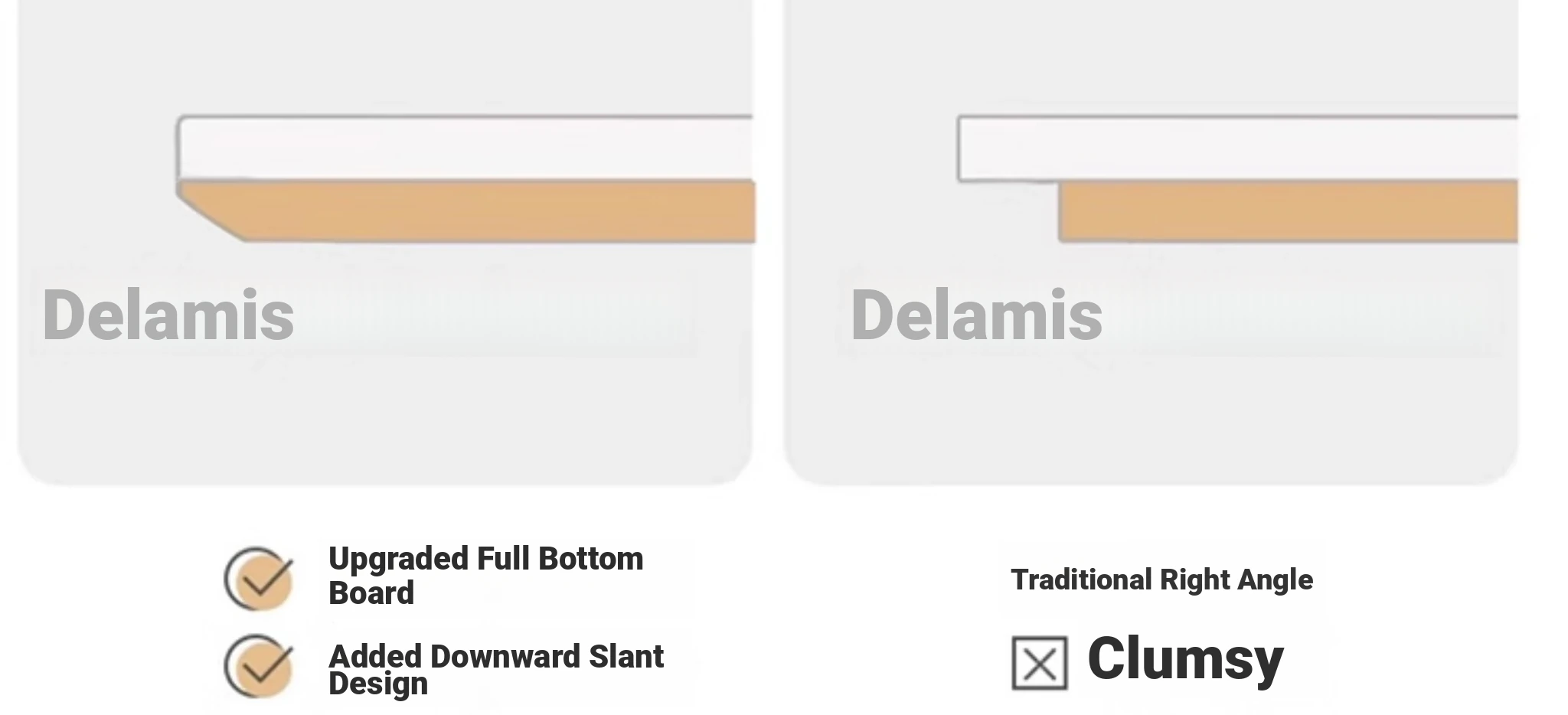The width and height of the screenshot is (1568, 715).
Task: Click the overhanging left end of the right white tabletop
Action: tap(1008, 149)
